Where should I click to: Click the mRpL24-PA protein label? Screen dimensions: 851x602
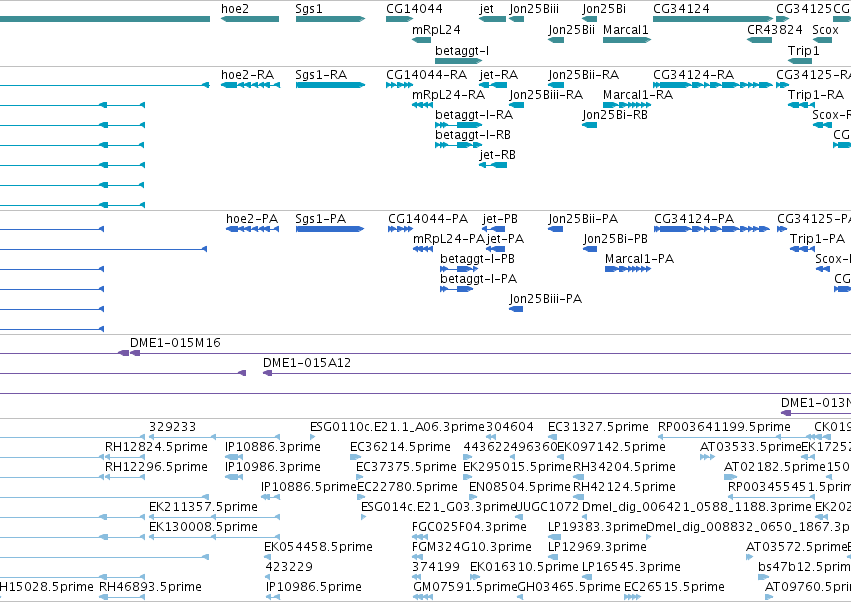coord(449,239)
